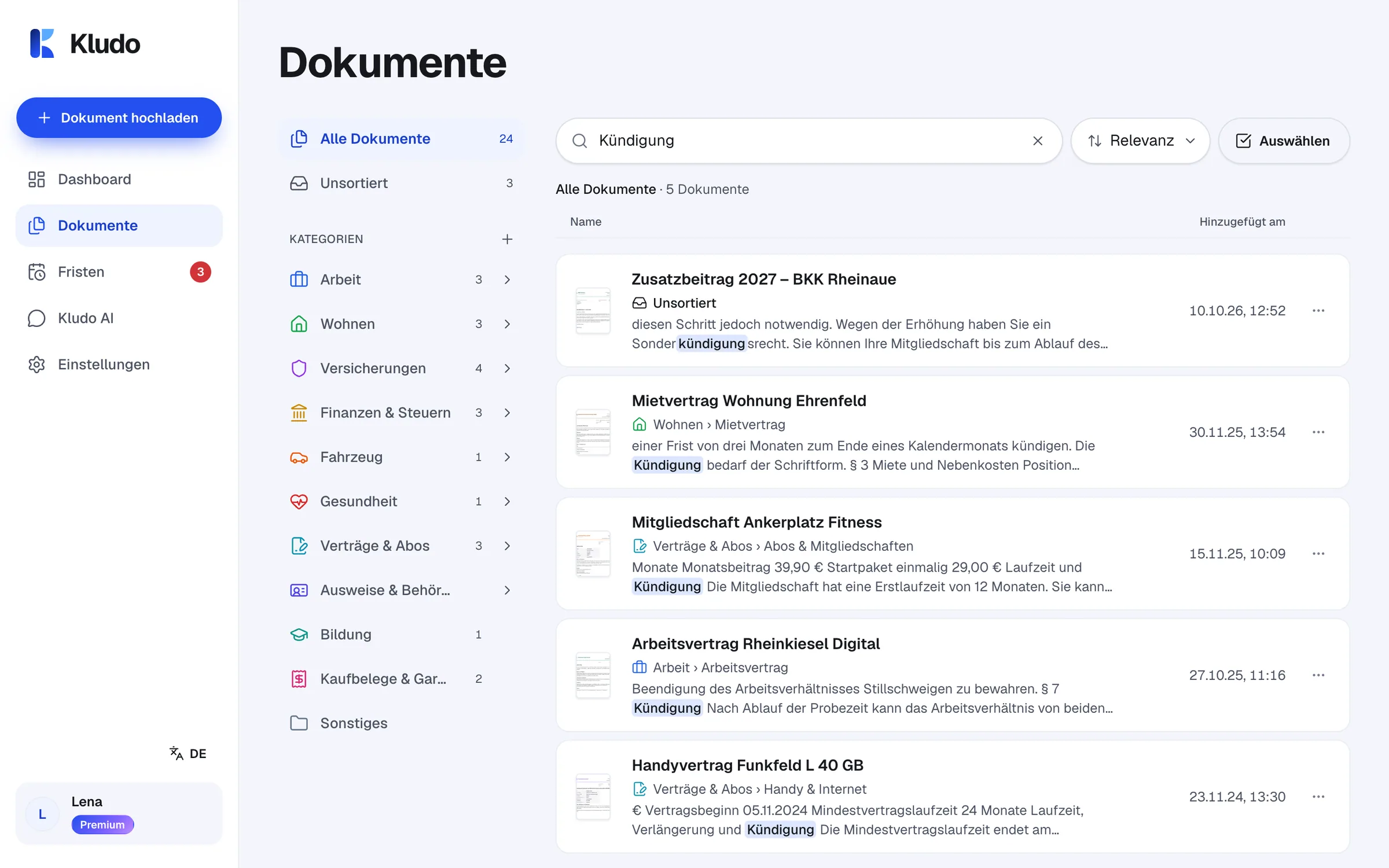Open more options for Handyvertrag Funkfeld

(x=1318, y=797)
